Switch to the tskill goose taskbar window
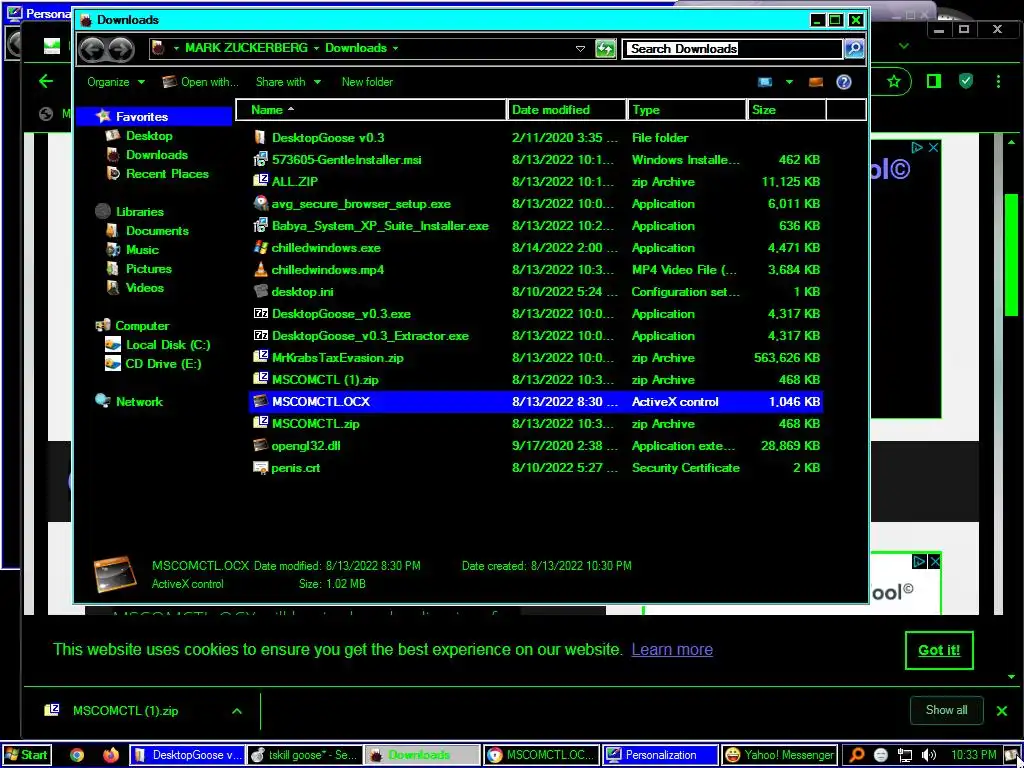The image size is (1024, 768). (x=304, y=755)
